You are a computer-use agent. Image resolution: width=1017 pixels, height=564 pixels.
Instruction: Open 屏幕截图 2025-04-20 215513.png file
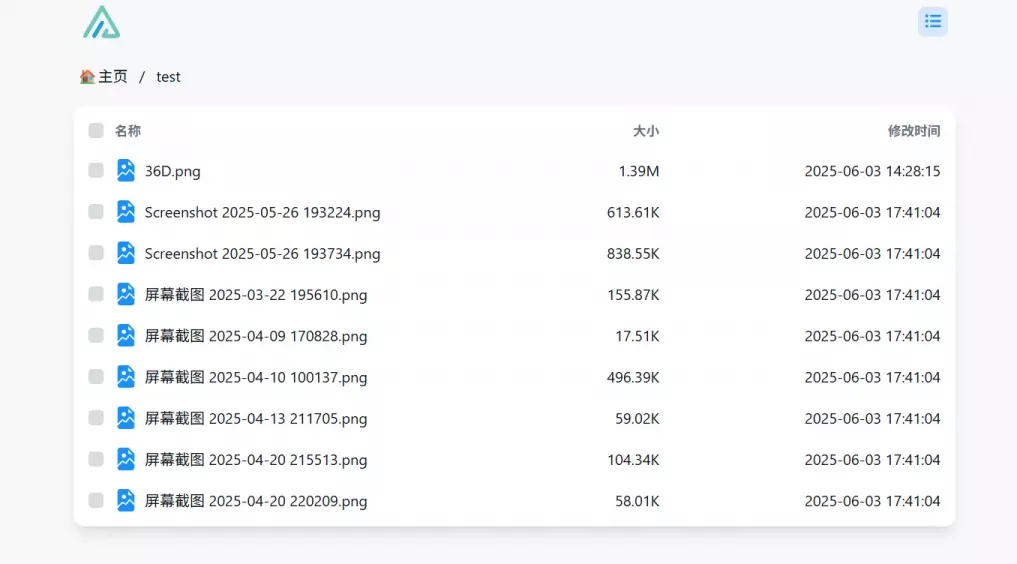[x=256, y=460]
